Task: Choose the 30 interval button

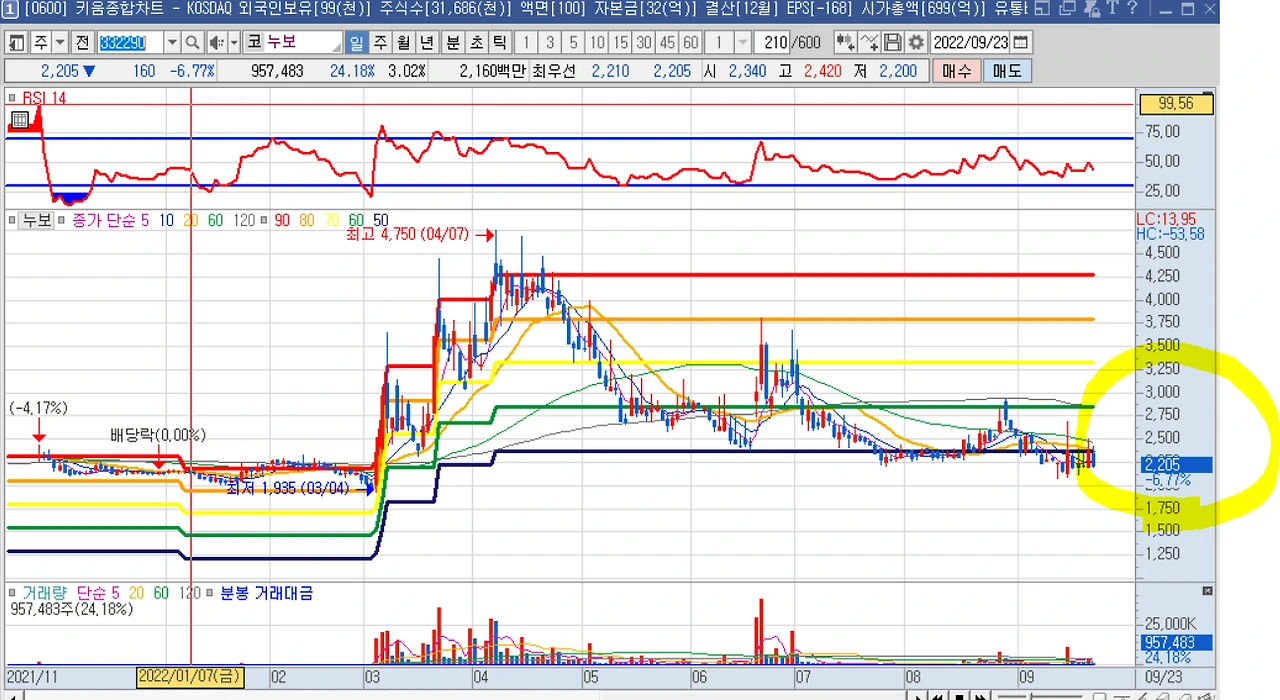Action: (644, 43)
